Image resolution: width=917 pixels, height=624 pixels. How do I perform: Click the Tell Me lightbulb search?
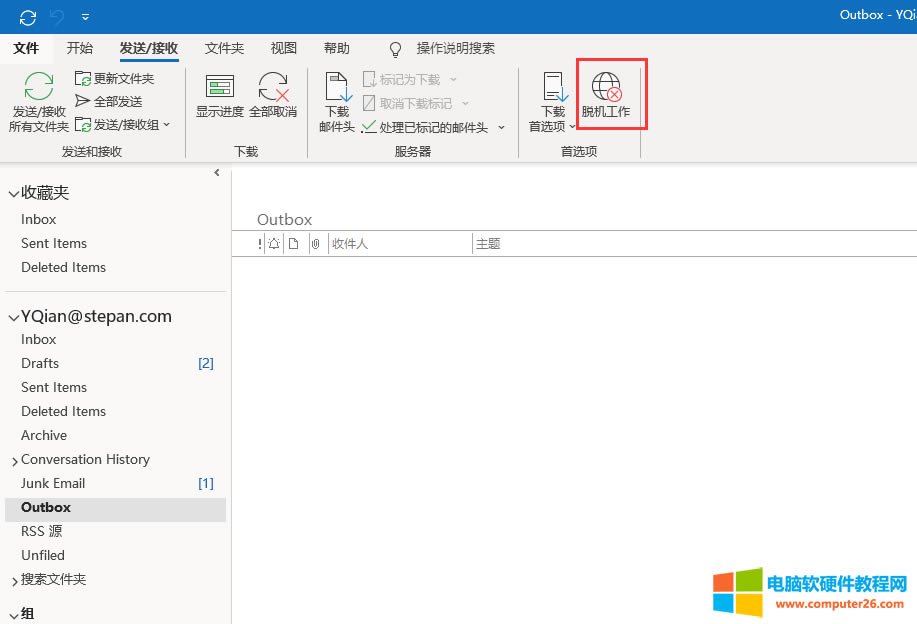coord(394,48)
